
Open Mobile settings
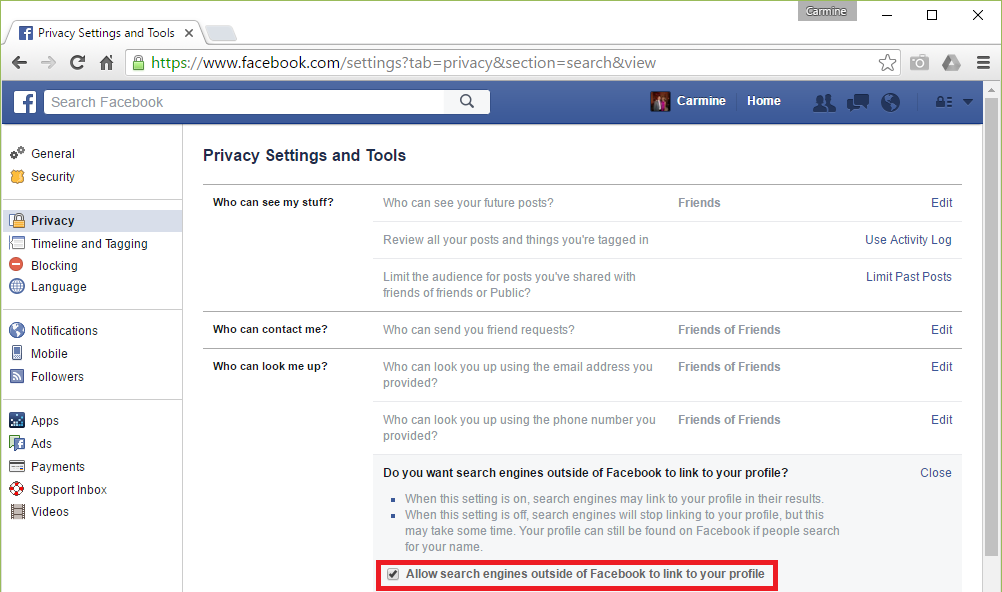[49, 354]
